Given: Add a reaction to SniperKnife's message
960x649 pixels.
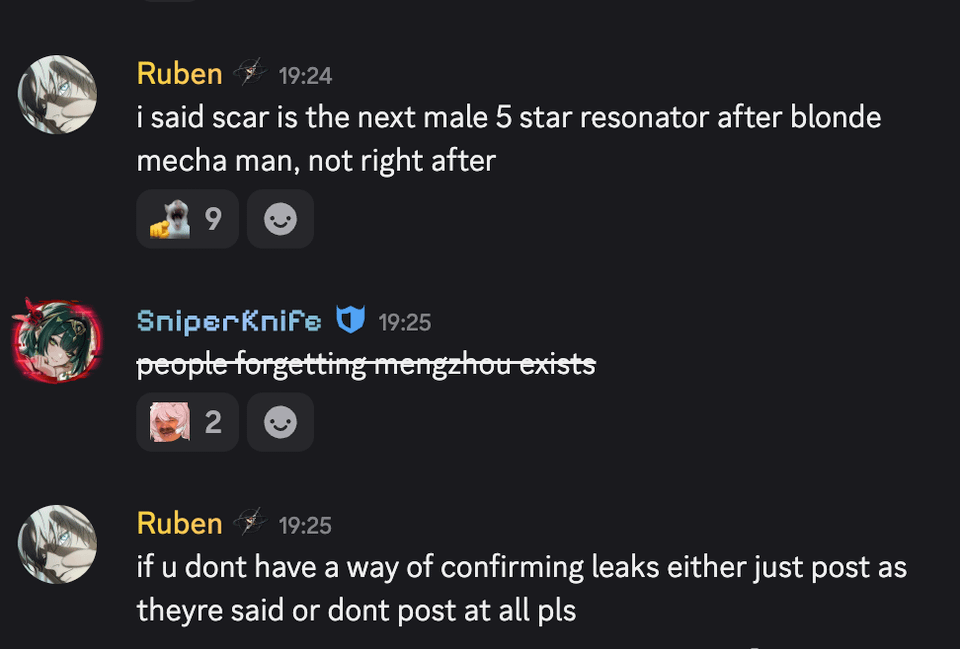Looking at the screenshot, I should pos(280,422).
